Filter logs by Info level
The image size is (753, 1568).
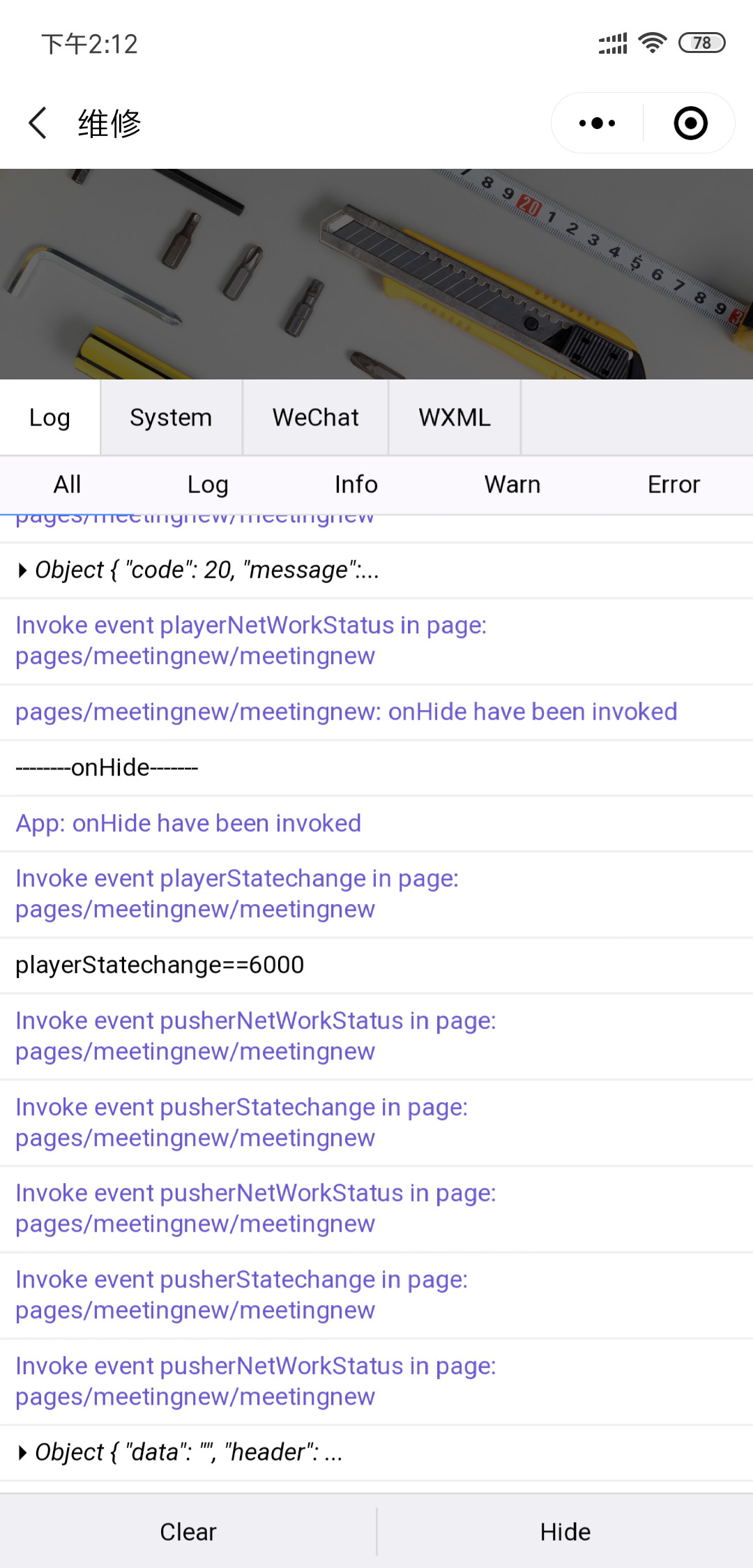(356, 485)
